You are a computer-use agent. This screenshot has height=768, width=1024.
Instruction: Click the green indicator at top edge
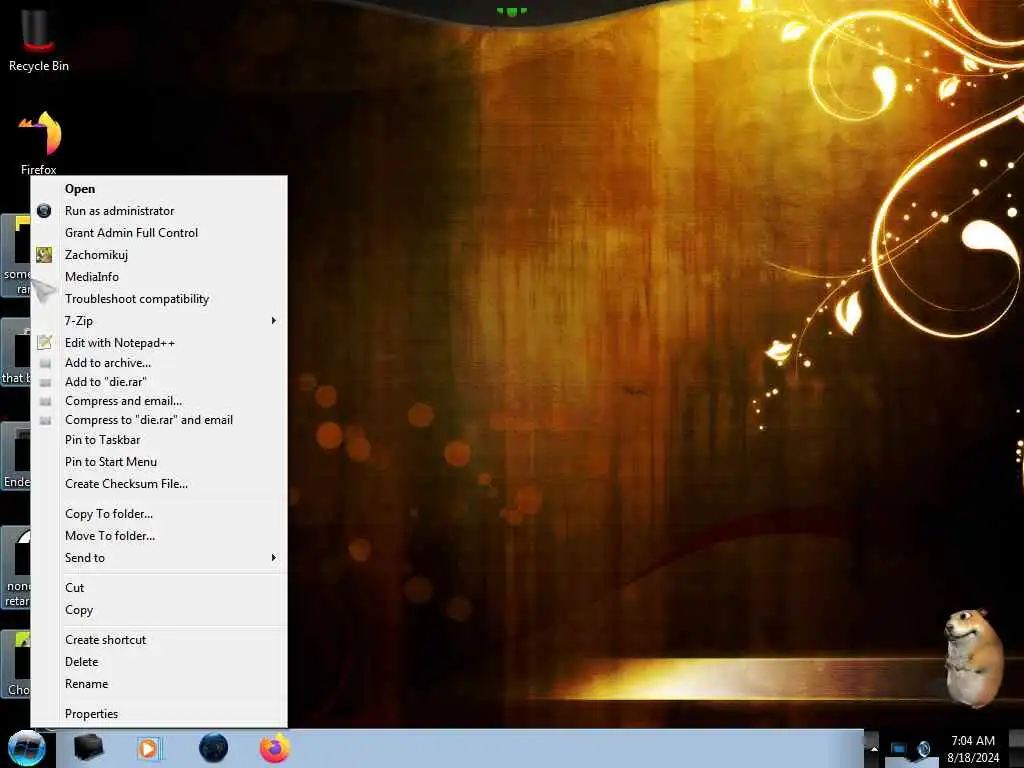pos(511,11)
